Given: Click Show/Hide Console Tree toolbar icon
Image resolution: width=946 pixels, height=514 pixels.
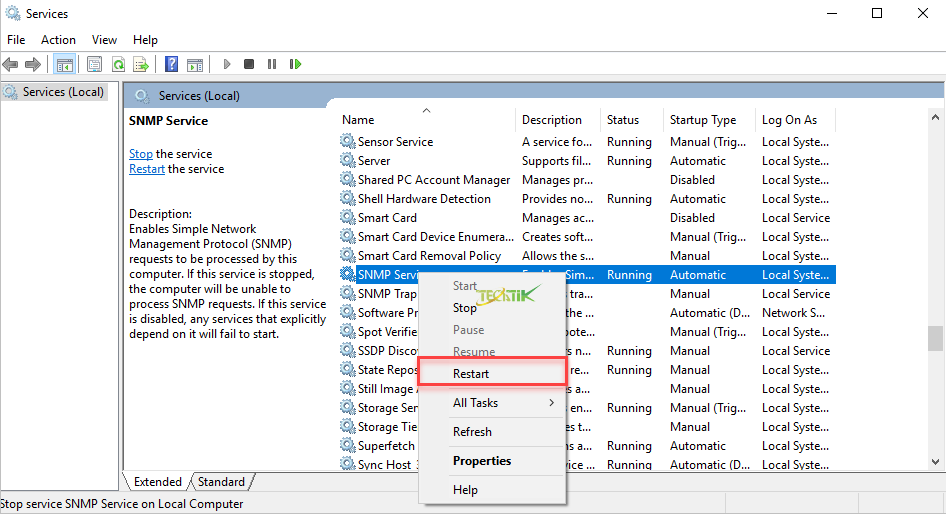Looking at the screenshot, I should coord(64,64).
